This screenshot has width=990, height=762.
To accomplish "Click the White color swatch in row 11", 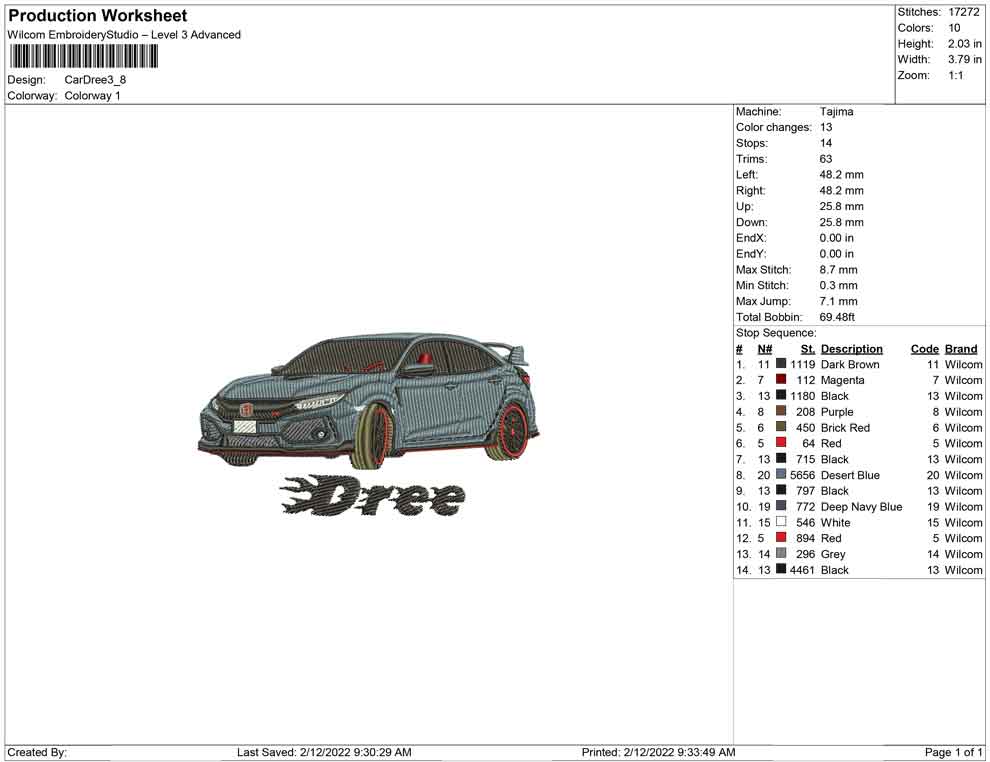I will (x=781, y=521).
